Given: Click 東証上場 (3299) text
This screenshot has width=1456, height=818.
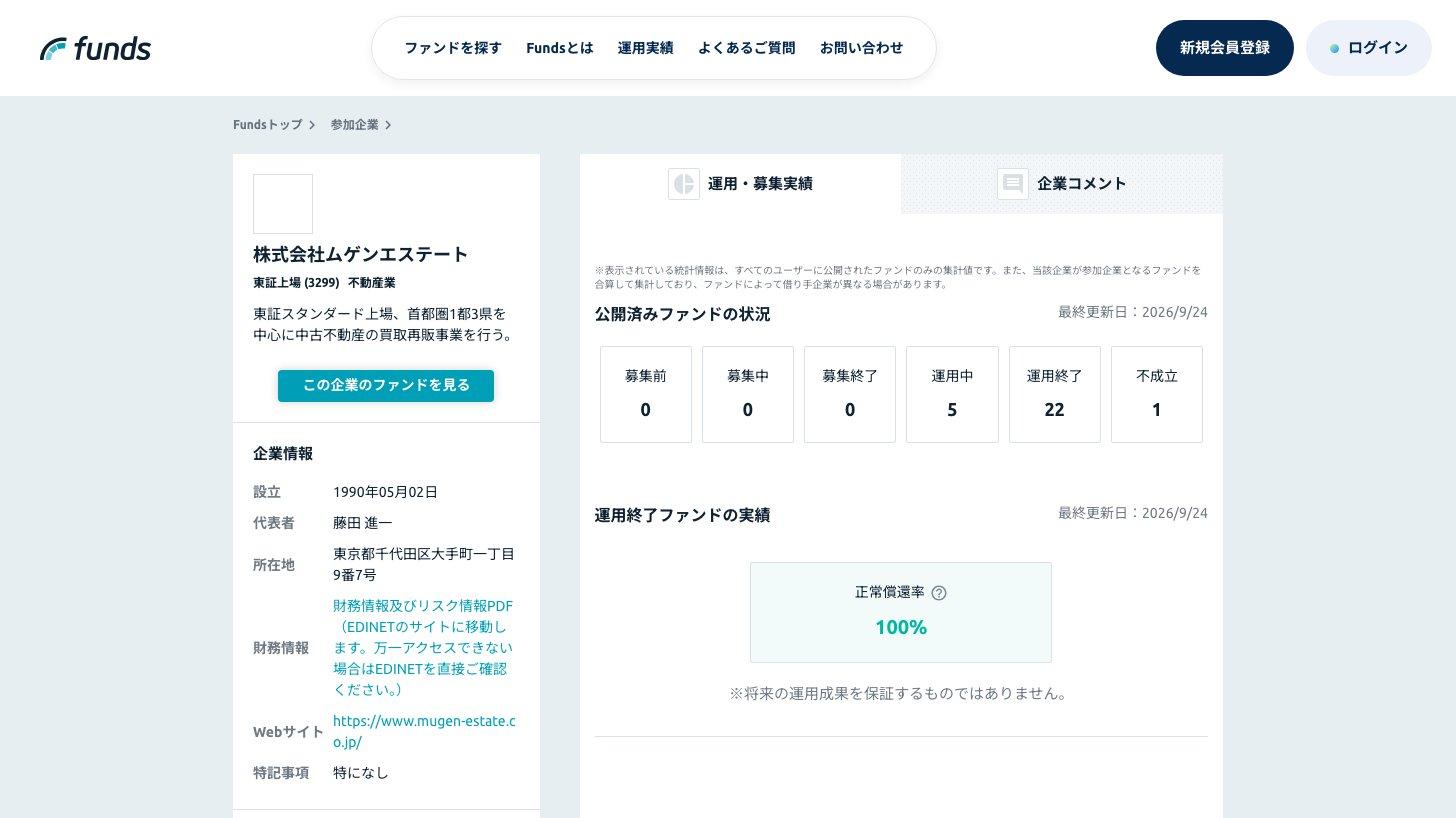Looking at the screenshot, I should click(296, 283).
